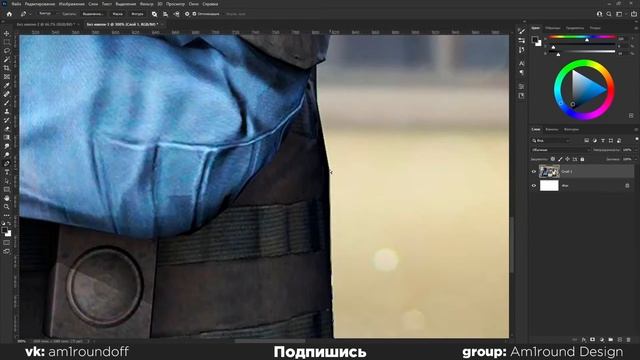This screenshot has height=360, width=640.
Task: Open Paragraph panel icon in collapsed dock
Action: point(522,73)
